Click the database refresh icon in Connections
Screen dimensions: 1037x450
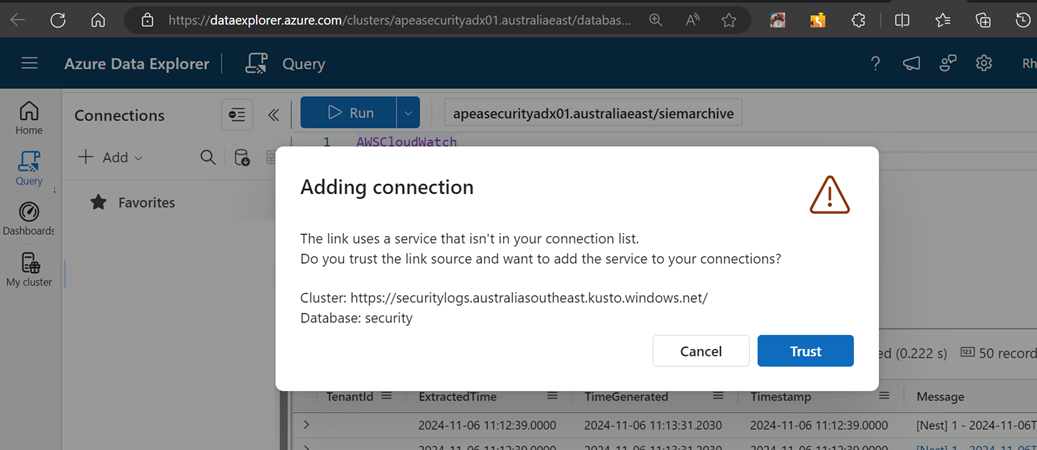tap(242, 158)
